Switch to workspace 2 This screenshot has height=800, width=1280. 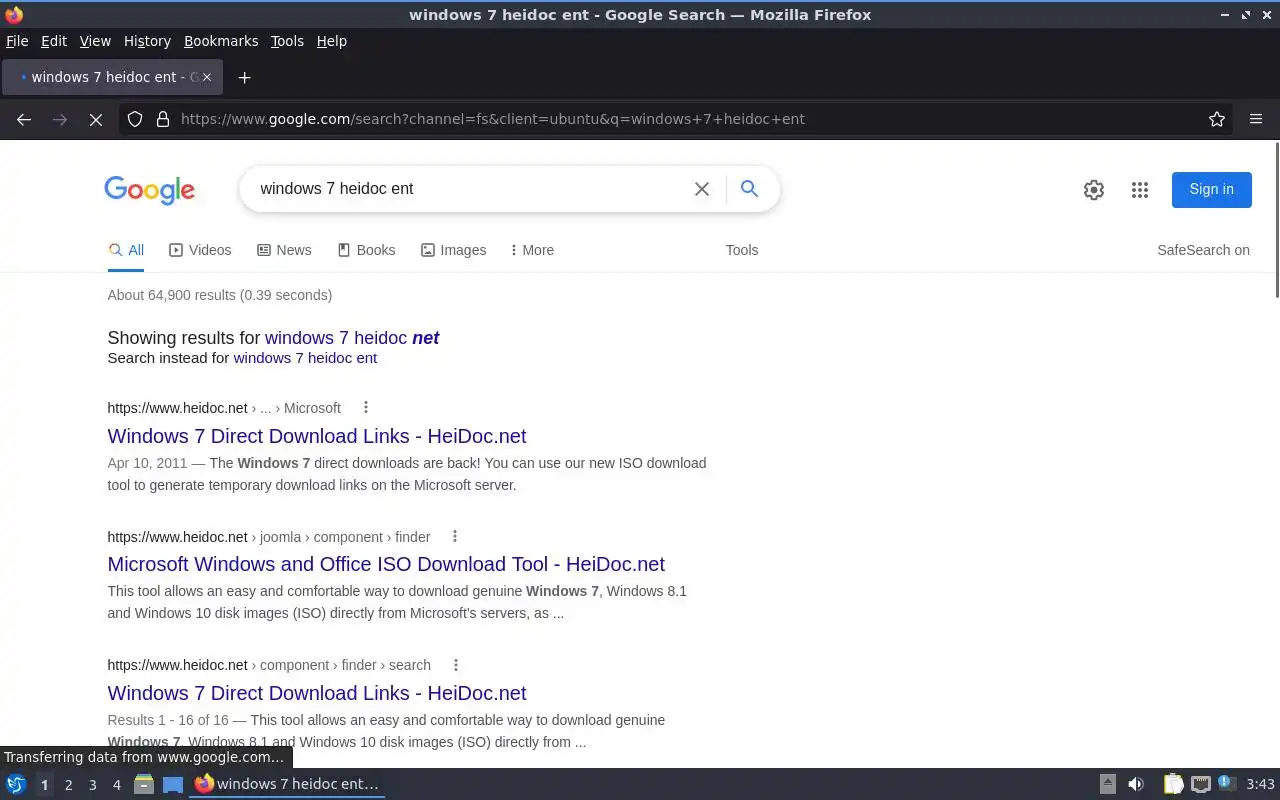click(68, 785)
